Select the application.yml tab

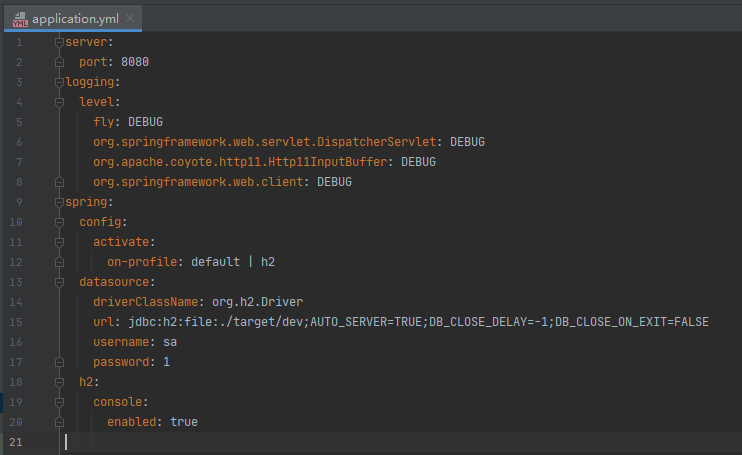pyautogui.click(x=75, y=19)
